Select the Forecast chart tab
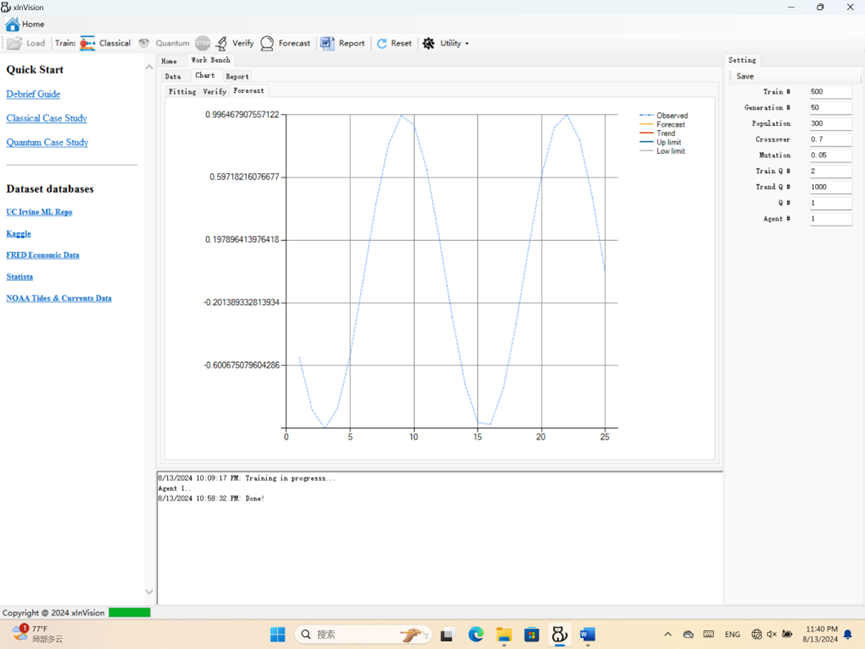 tap(249, 91)
